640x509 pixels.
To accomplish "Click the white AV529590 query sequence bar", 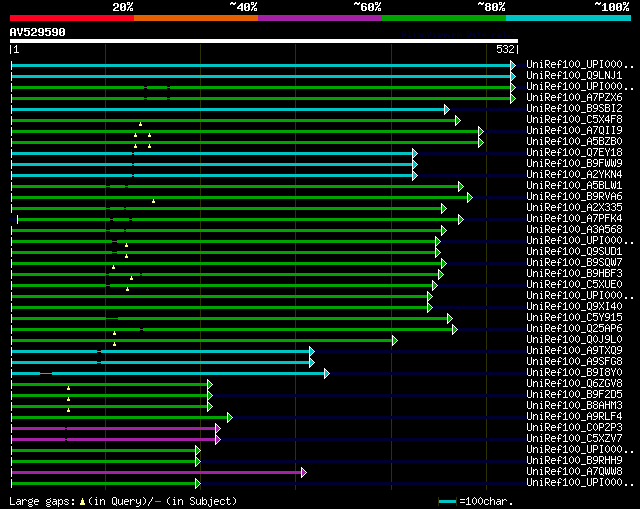I will (264, 41).
